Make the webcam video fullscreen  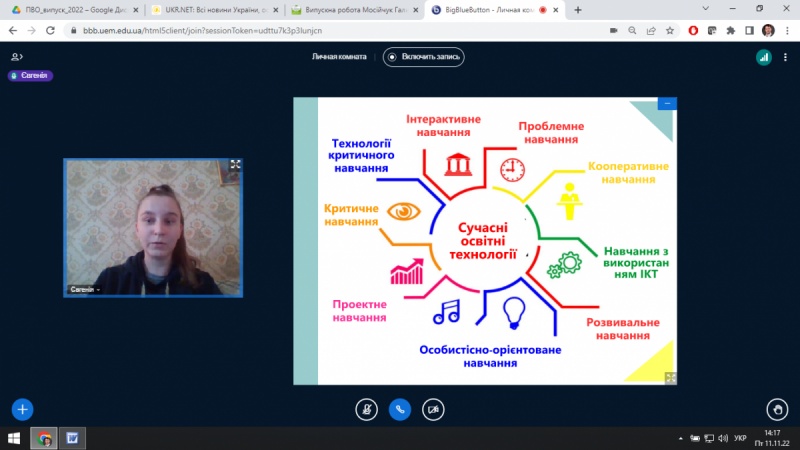(x=235, y=165)
